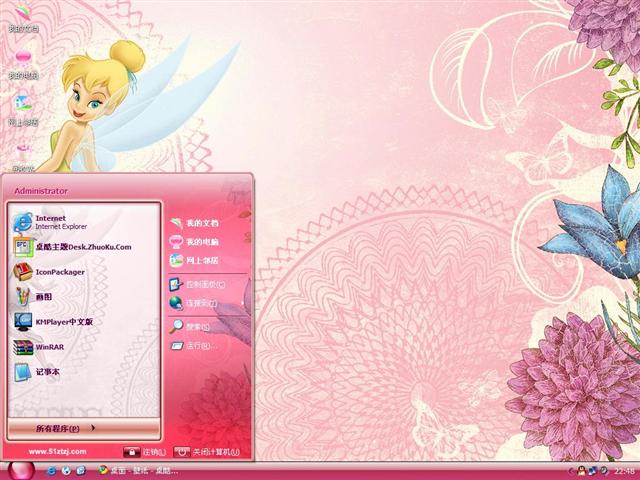Viewport: 640px width, 480px height.
Task: Open 记事本 Notepad
Action: 37,372
